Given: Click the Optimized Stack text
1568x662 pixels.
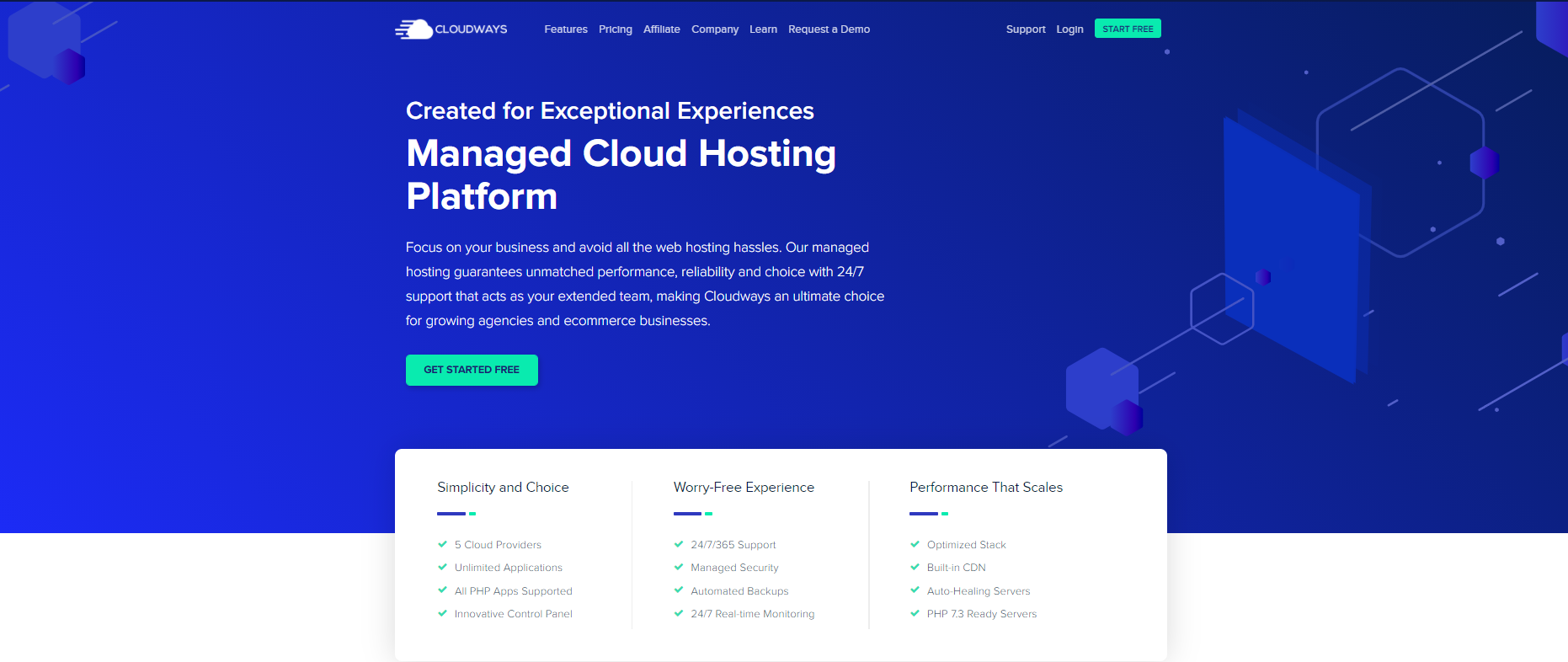Looking at the screenshot, I should (x=967, y=545).
